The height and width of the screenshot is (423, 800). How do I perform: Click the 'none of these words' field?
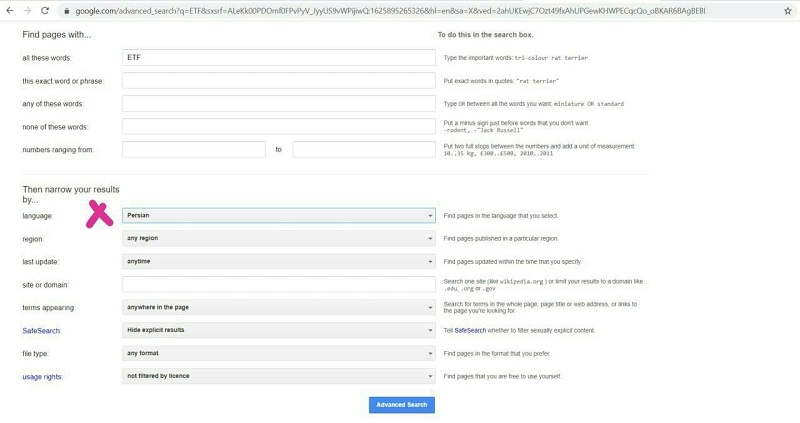pyautogui.click(x=279, y=127)
